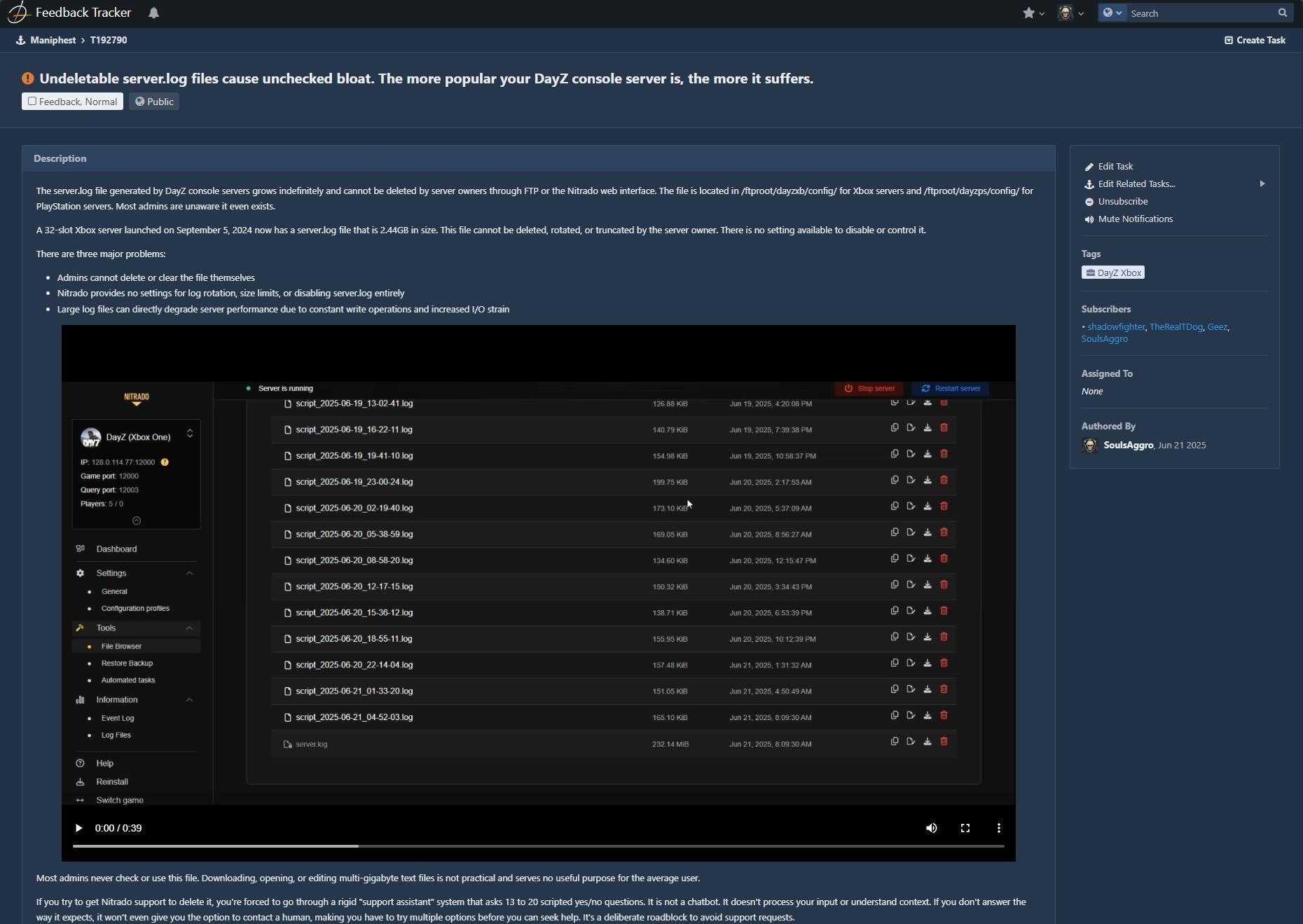1303x924 pixels.
Task: Select File Browser in sidebar
Action: (x=121, y=647)
